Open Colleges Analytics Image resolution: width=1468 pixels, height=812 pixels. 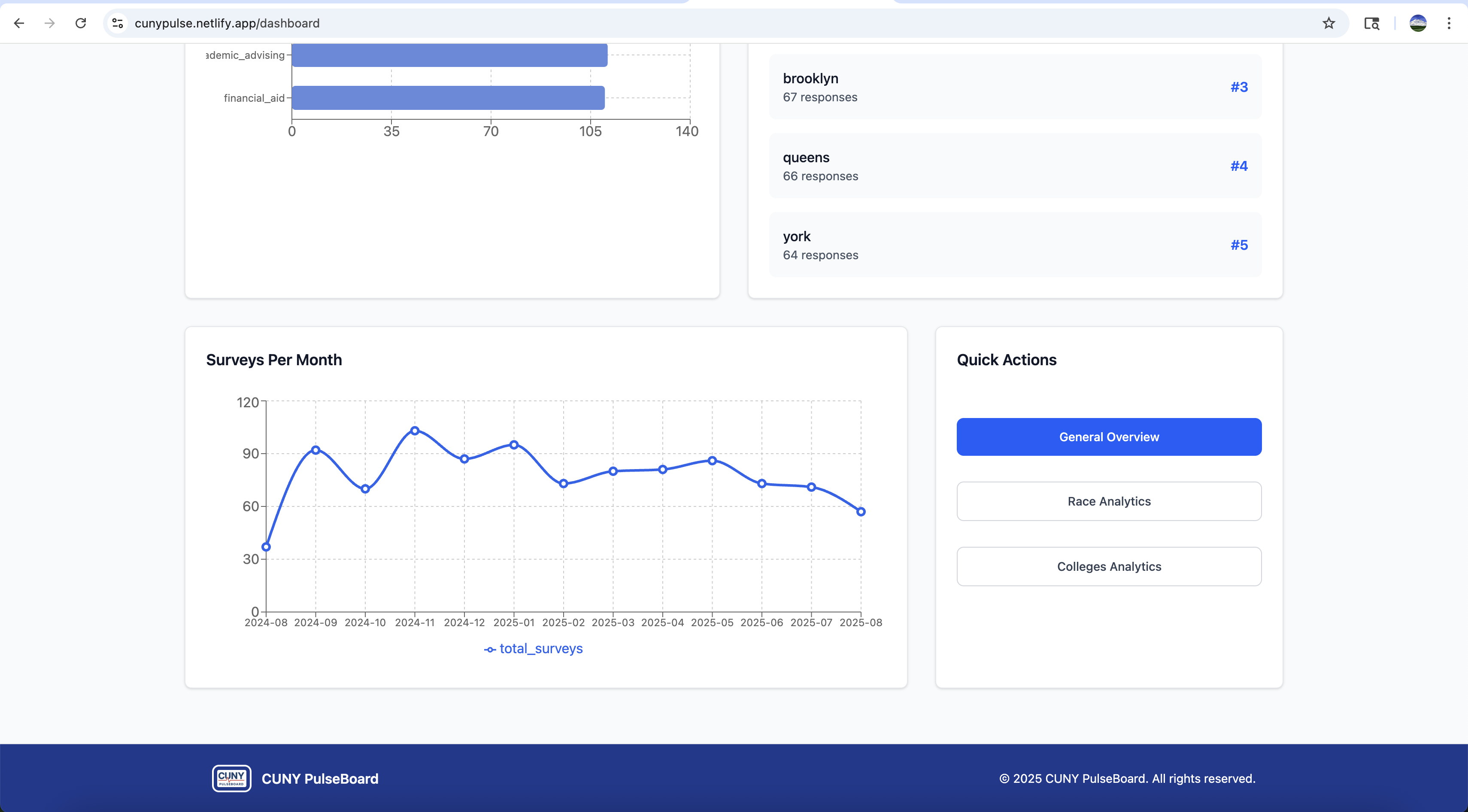[1108, 567]
